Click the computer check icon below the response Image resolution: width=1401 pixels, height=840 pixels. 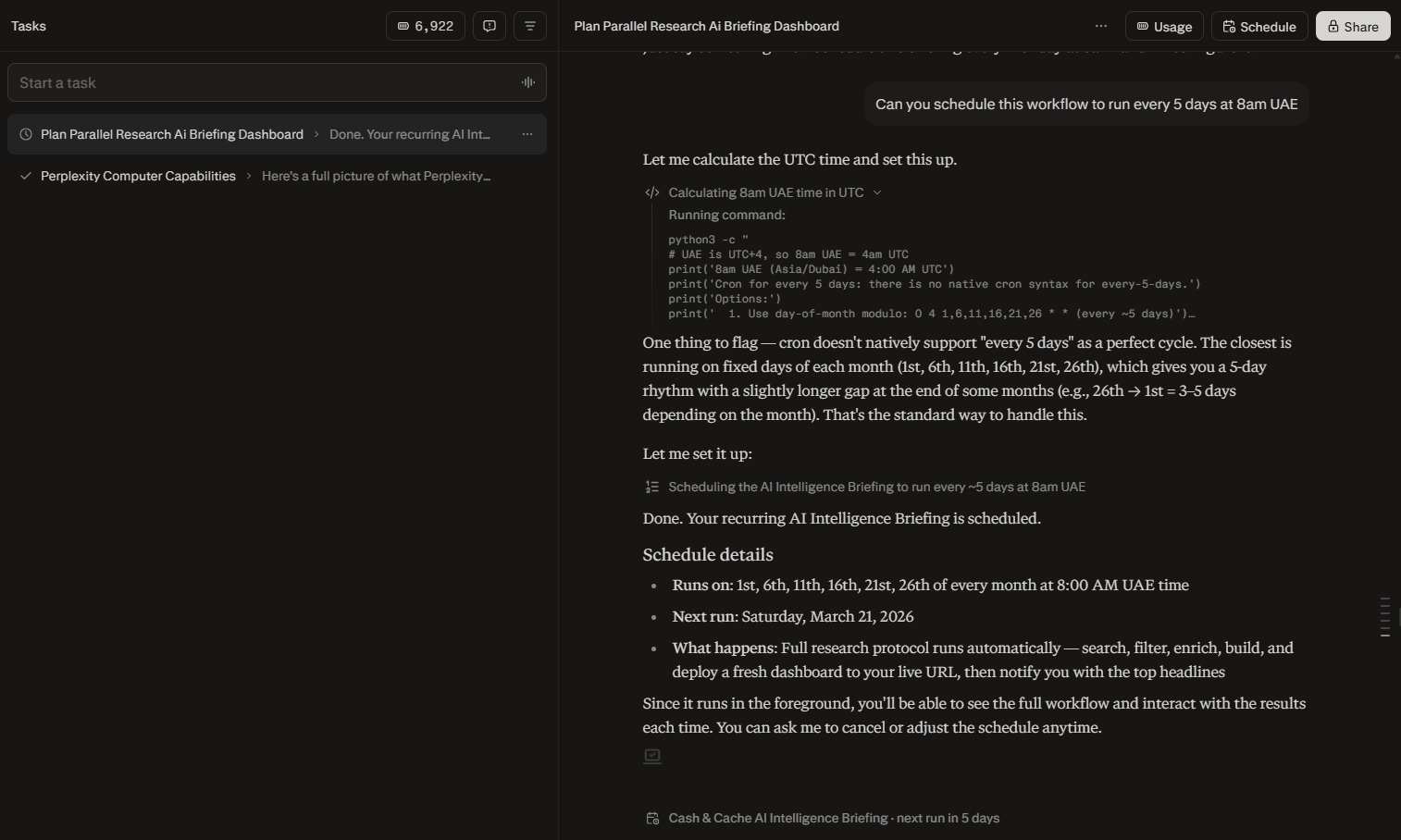point(652,756)
